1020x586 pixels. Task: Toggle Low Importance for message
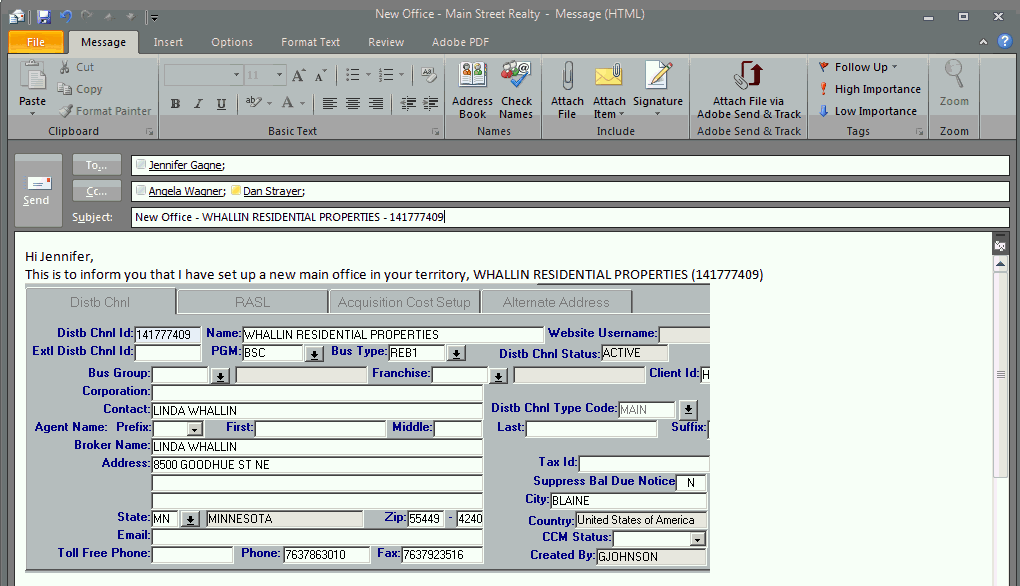point(866,111)
